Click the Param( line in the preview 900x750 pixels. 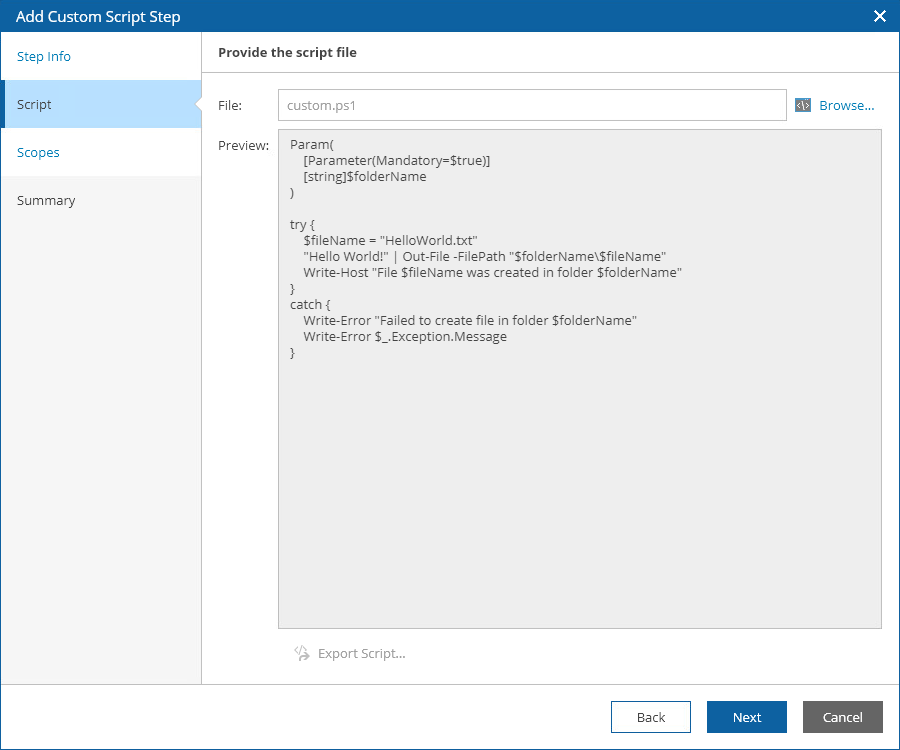coord(310,144)
